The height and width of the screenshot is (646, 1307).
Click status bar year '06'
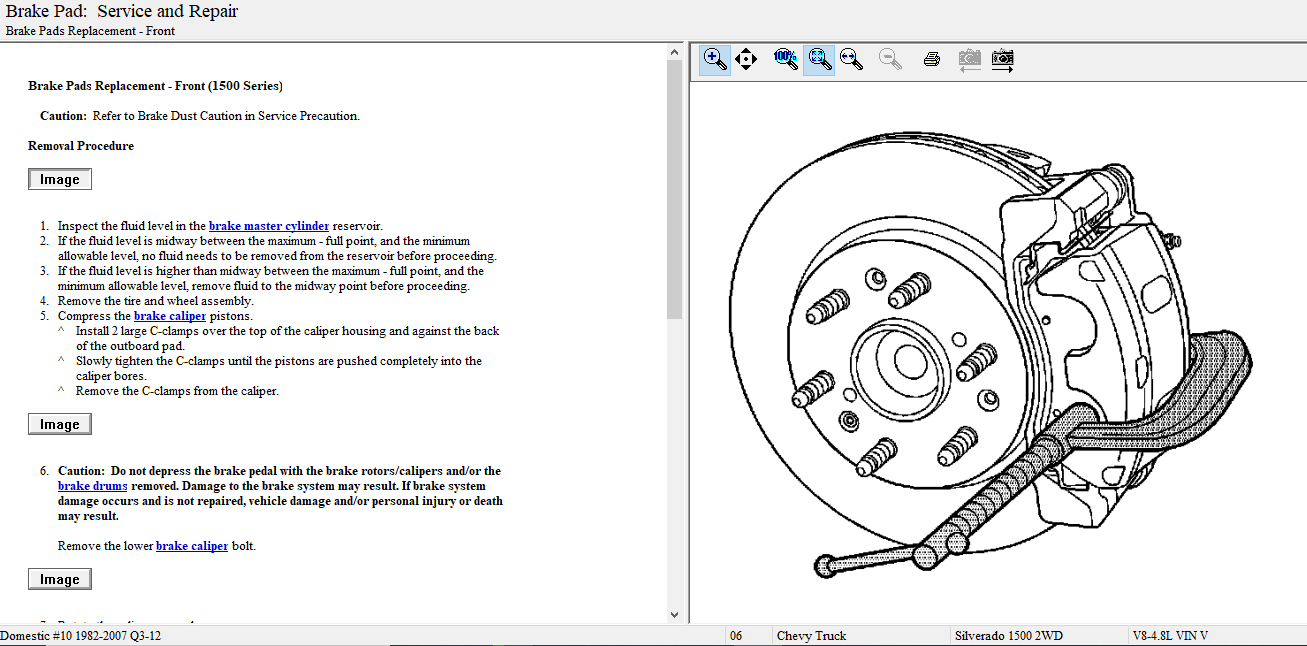[736, 636]
